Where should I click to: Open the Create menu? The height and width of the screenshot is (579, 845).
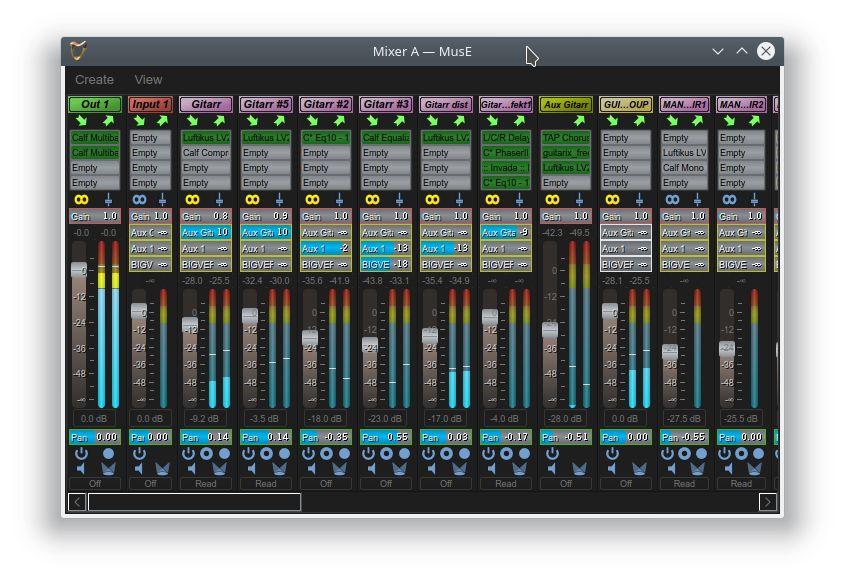pos(94,79)
